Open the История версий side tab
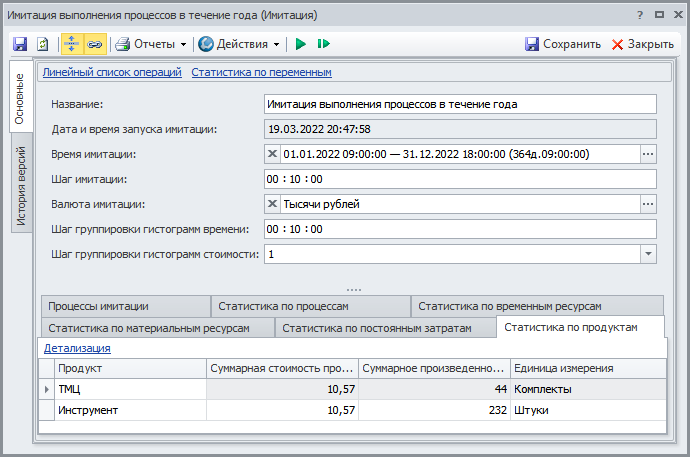Screen dimensions: 690x457 [x=22, y=187]
